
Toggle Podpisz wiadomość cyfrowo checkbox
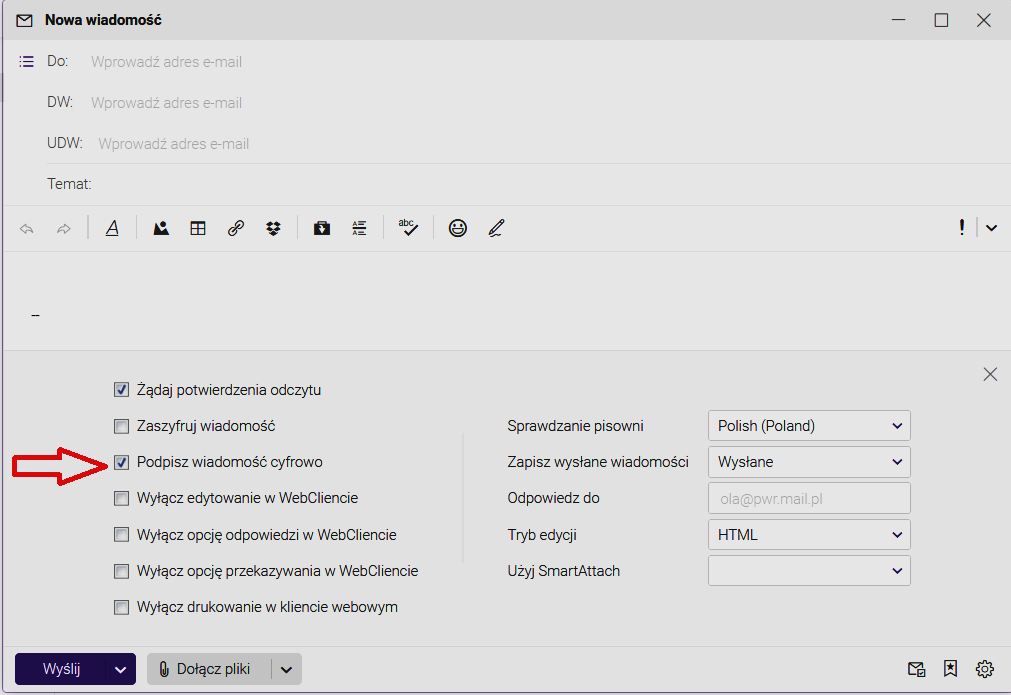pos(121,462)
